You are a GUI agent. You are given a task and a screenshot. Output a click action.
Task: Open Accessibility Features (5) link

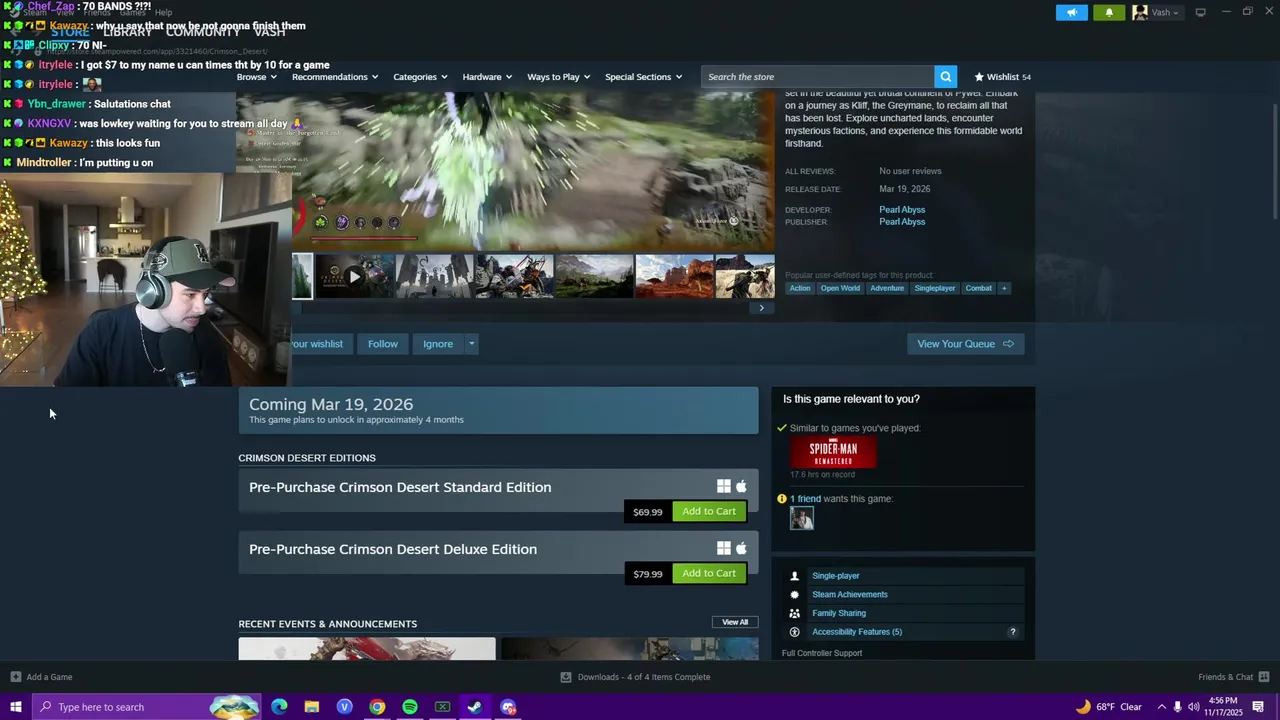(x=857, y=632)
